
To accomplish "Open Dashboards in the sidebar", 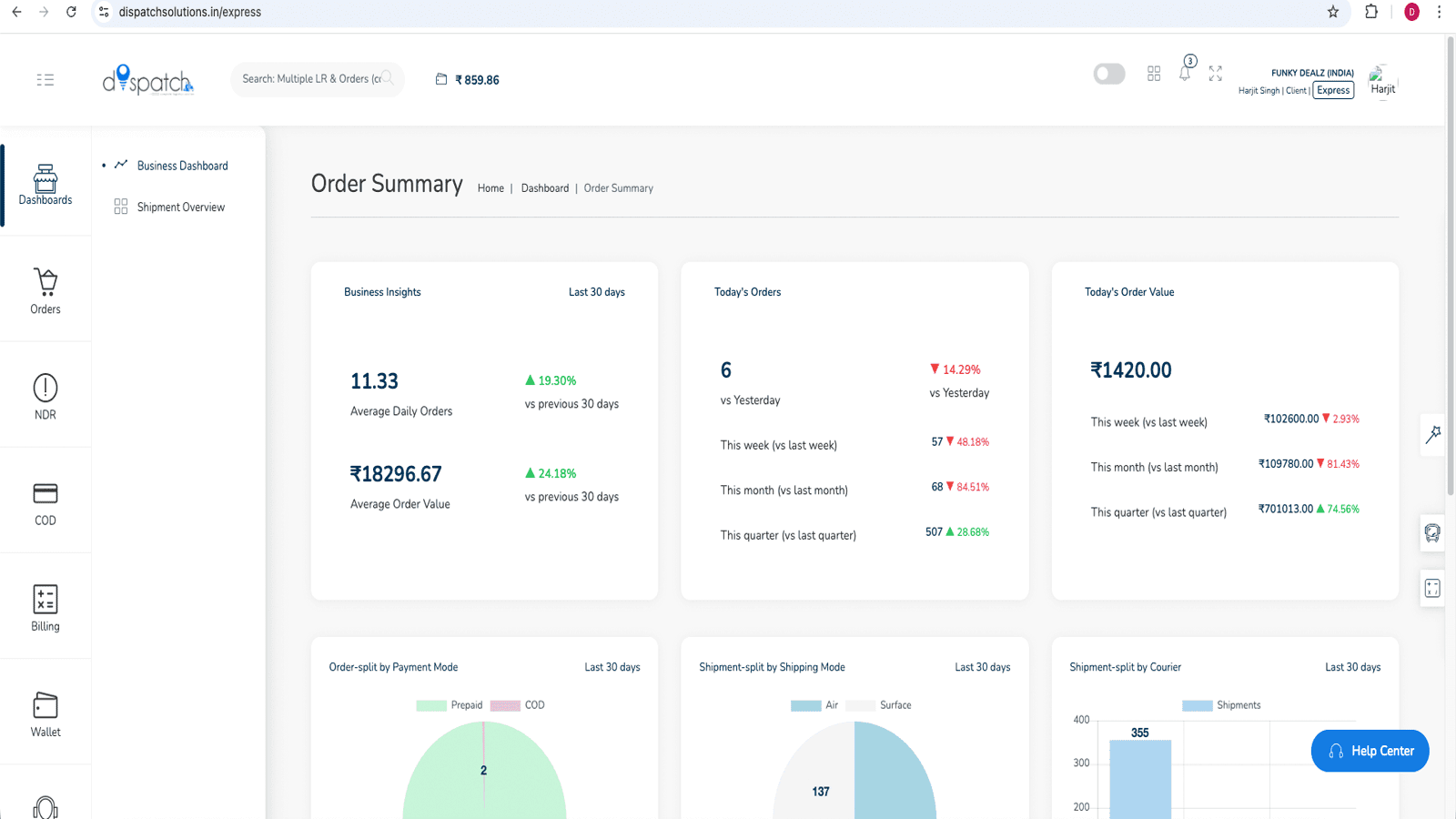I will pyautogui.click(x=45, y=185).
